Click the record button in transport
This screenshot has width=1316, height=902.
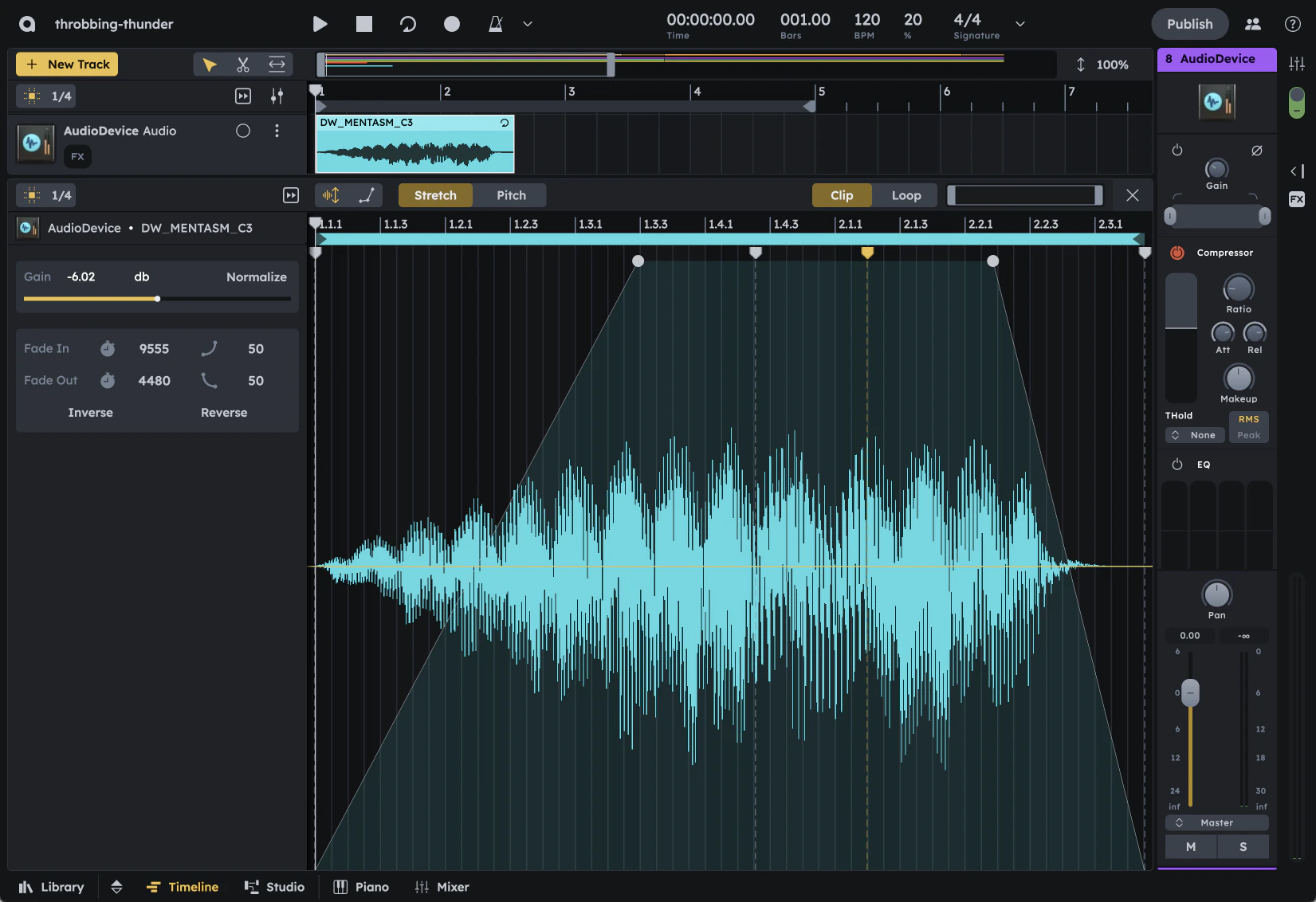pyautogui.click(x=452, y=24)
